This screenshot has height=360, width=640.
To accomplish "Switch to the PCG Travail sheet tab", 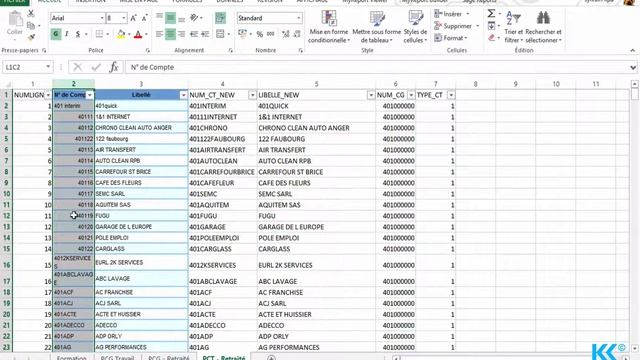I will tap(117, 358).
